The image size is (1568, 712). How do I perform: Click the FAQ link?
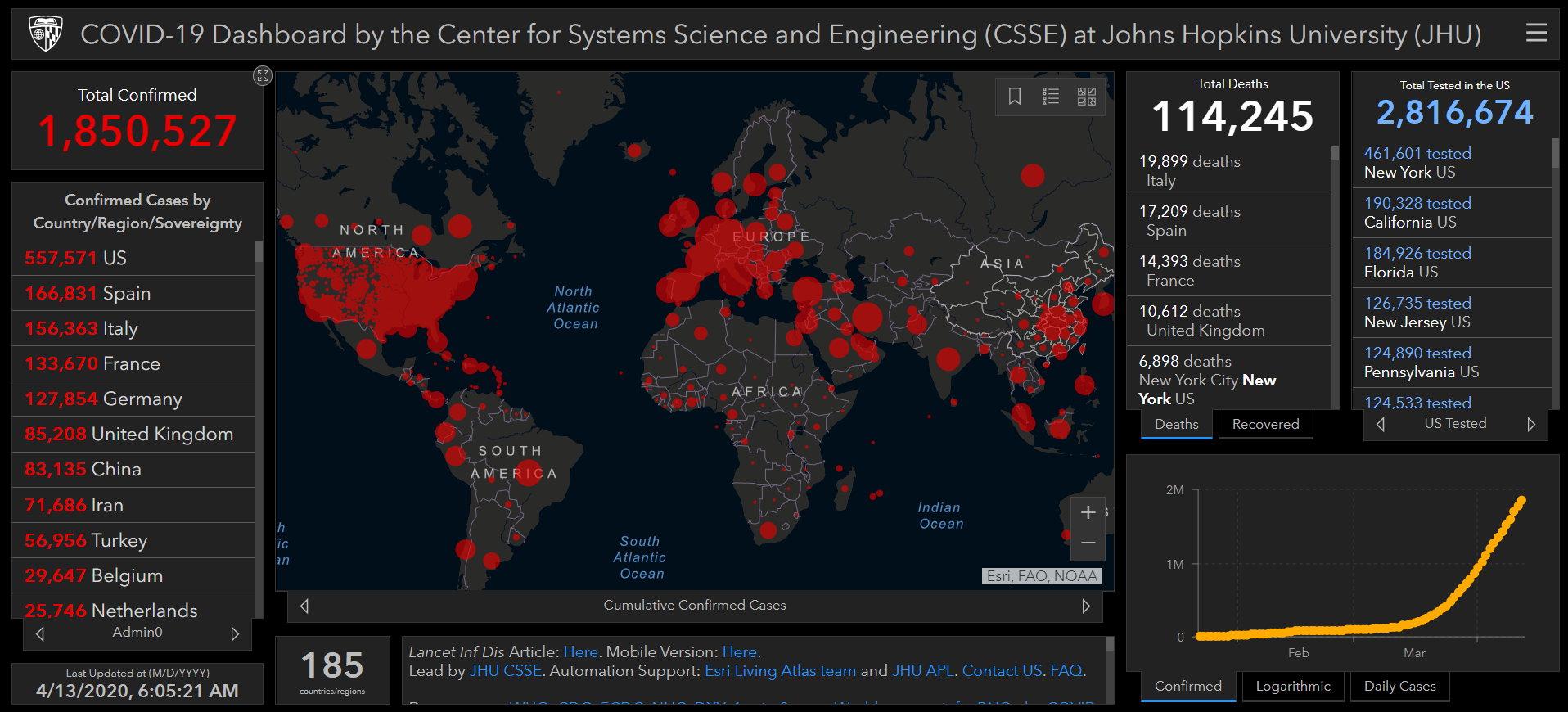(x=1066, y=671)
